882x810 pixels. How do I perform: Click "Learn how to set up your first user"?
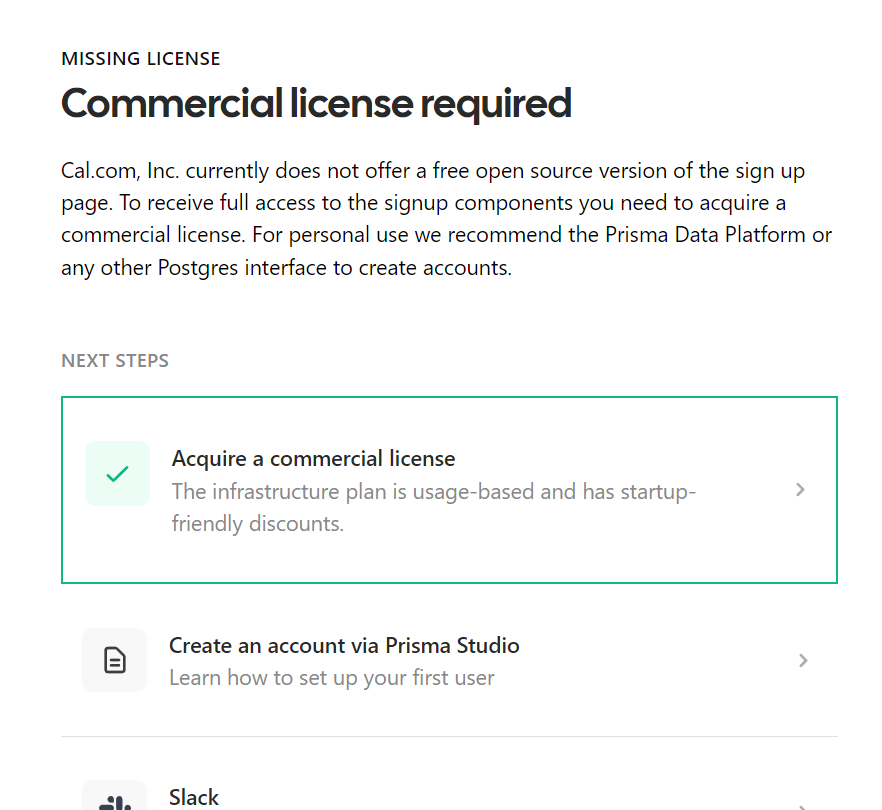(x=331, y=678)
